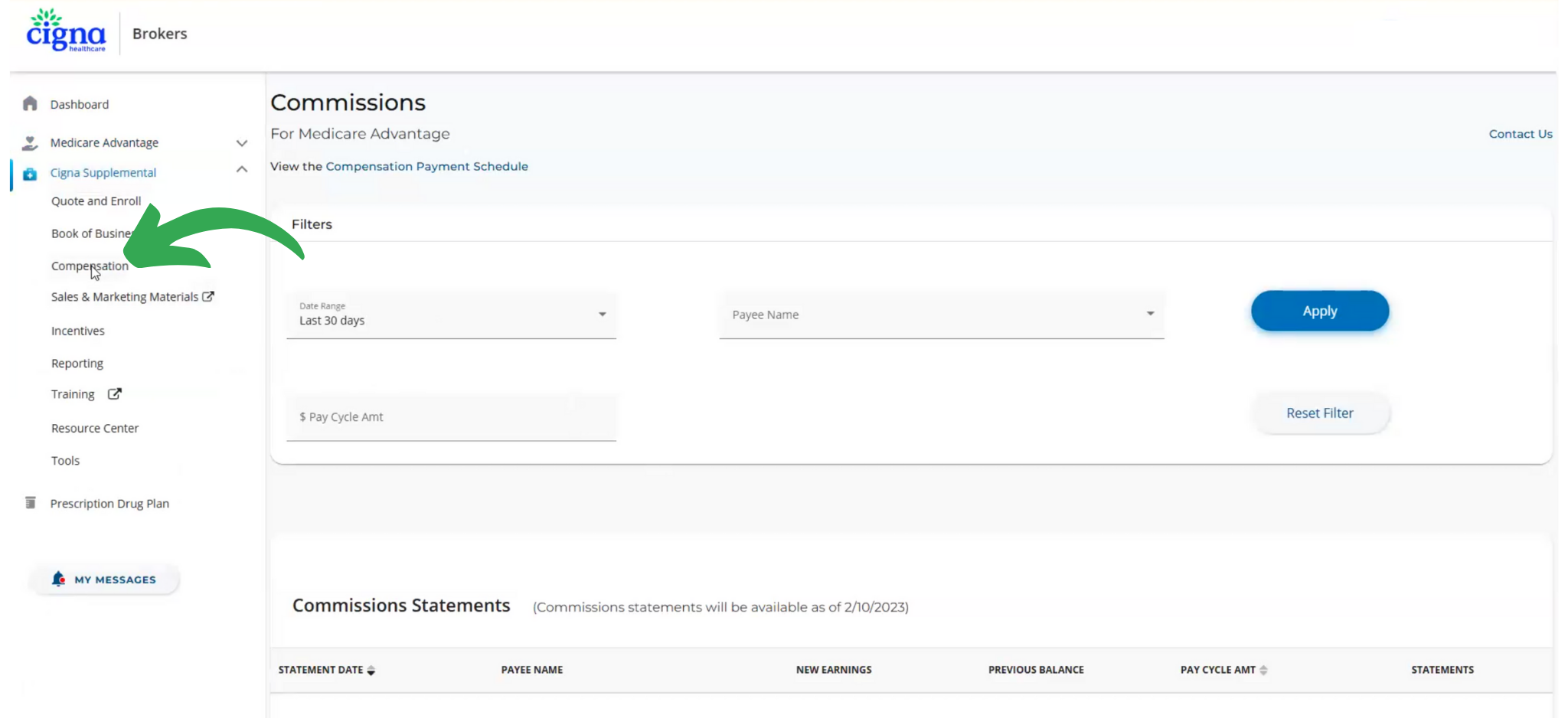The image size is (1568, 718).
Task: Open Quote and Enroll
Action: point(96,201)
